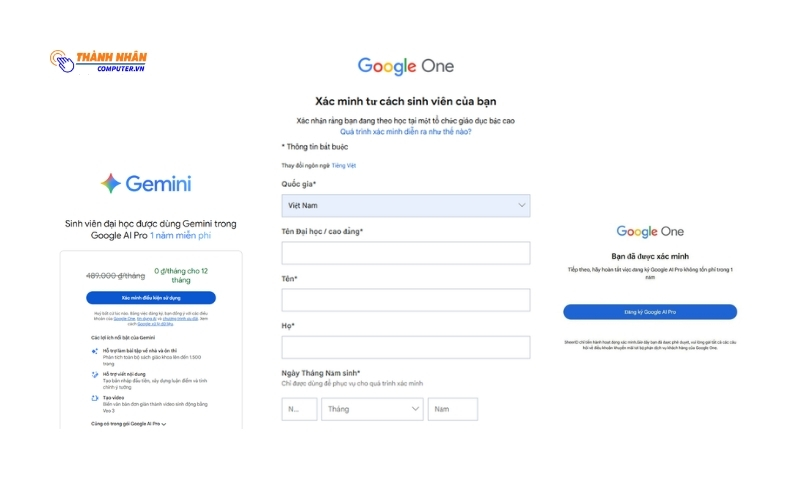The image size is (800, 500).
Task: Open the Quốc gia country dropdown
Action: 405,205
